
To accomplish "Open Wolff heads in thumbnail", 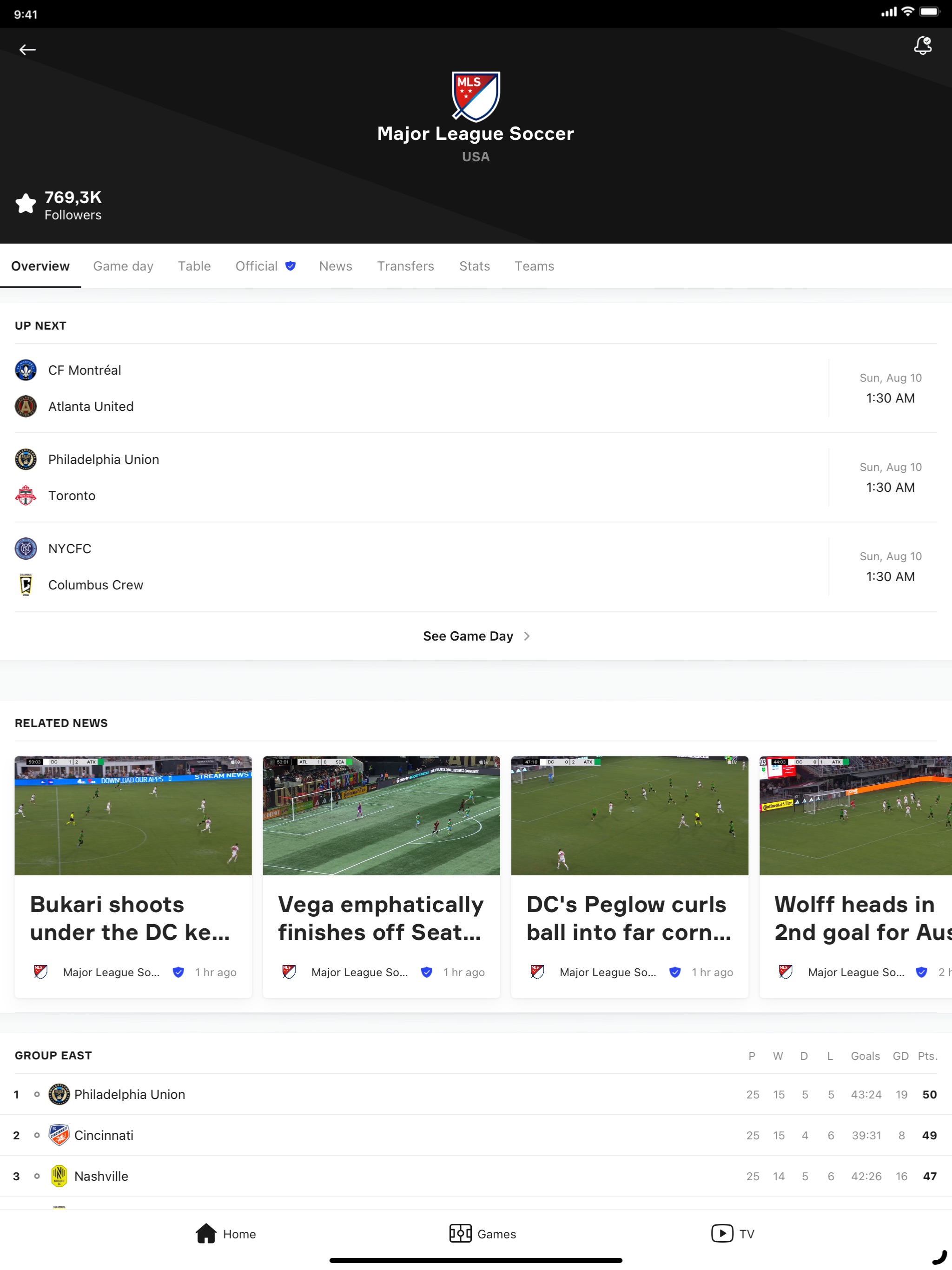I will (x=855, y=815).
